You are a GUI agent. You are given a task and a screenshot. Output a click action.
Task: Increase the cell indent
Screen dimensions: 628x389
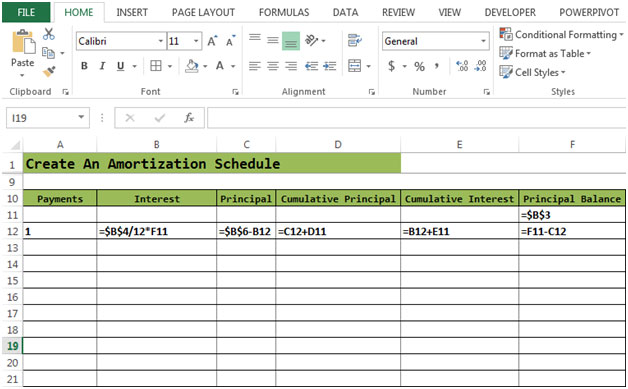(330, 66)
